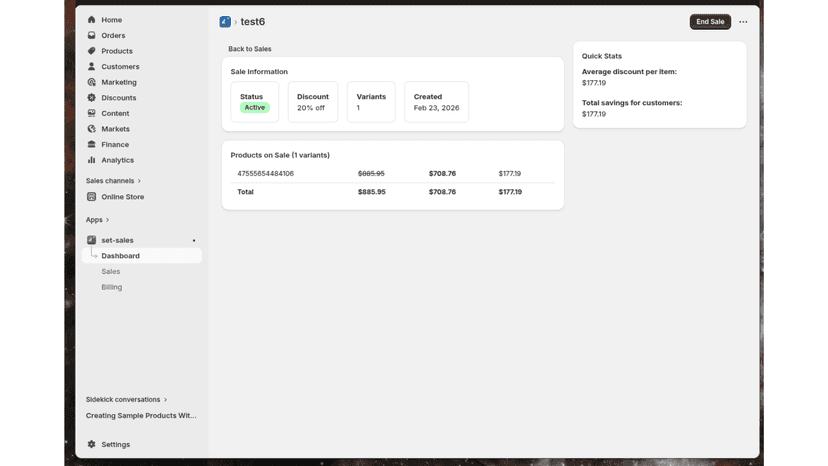Open the three-dot more actions menu

743,22
